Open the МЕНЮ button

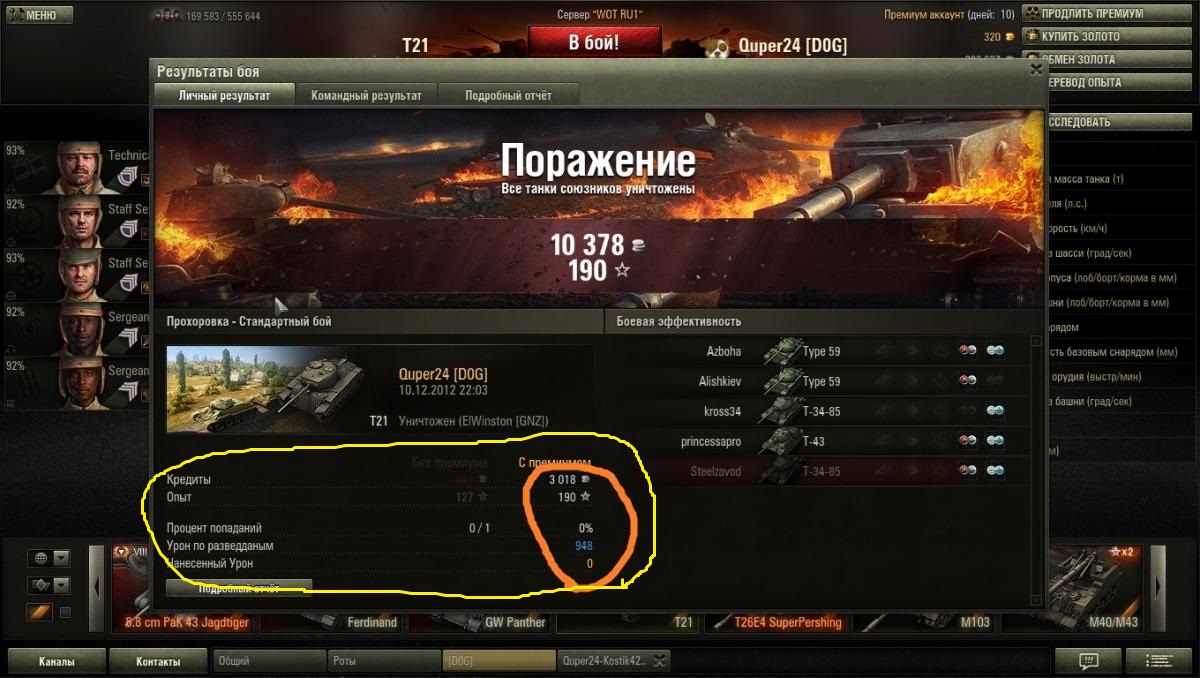(x=38, y=15)
